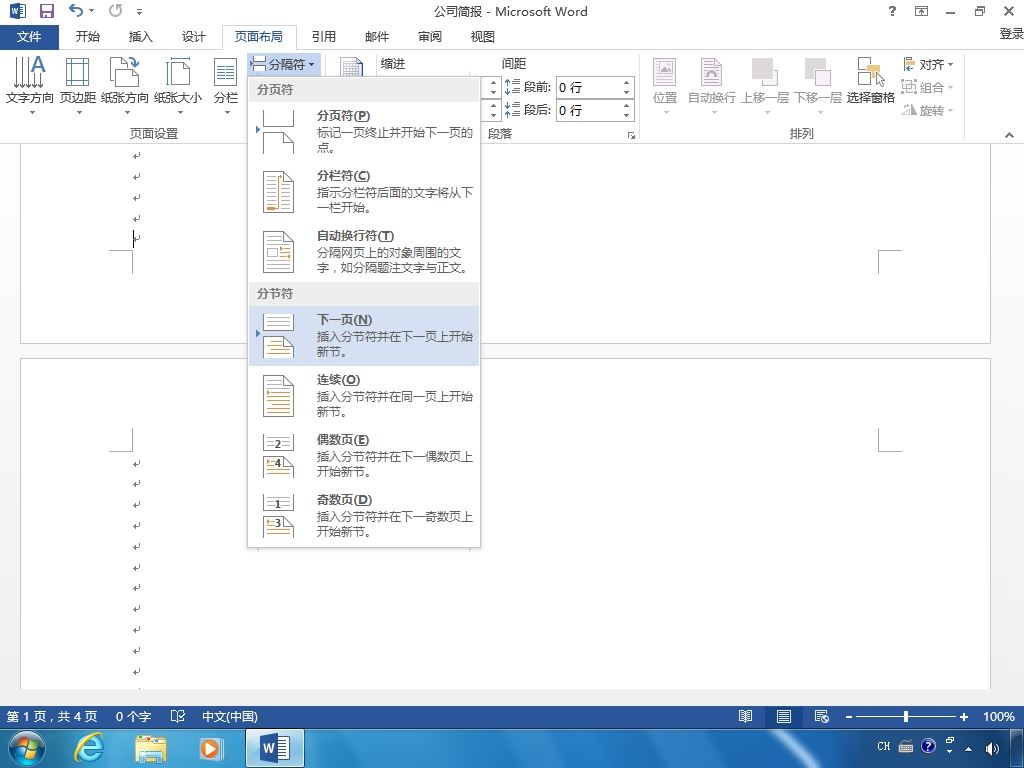Switch to the 开始 home tab
The image size is (1024, 768).
(x=88, y=37)
